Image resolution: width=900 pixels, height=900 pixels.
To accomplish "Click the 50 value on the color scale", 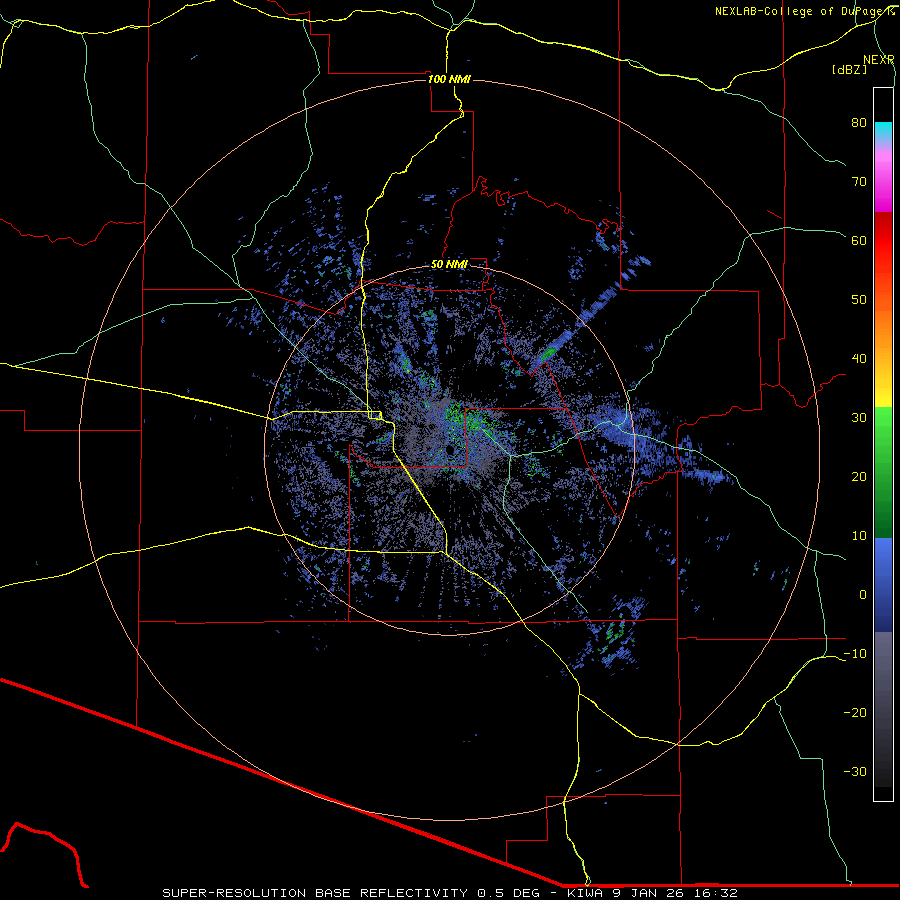I will point(859,300).
